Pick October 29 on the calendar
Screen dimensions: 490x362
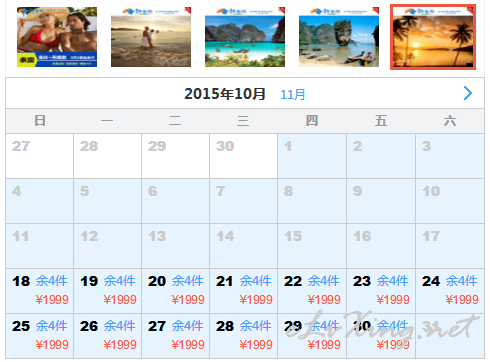312,336
